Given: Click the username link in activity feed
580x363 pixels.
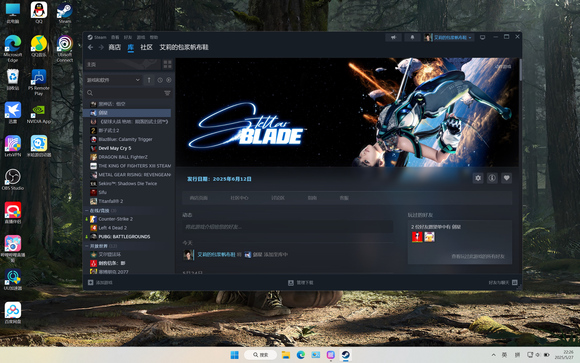Looking at the screenshot, I should [x=216, y=255].
